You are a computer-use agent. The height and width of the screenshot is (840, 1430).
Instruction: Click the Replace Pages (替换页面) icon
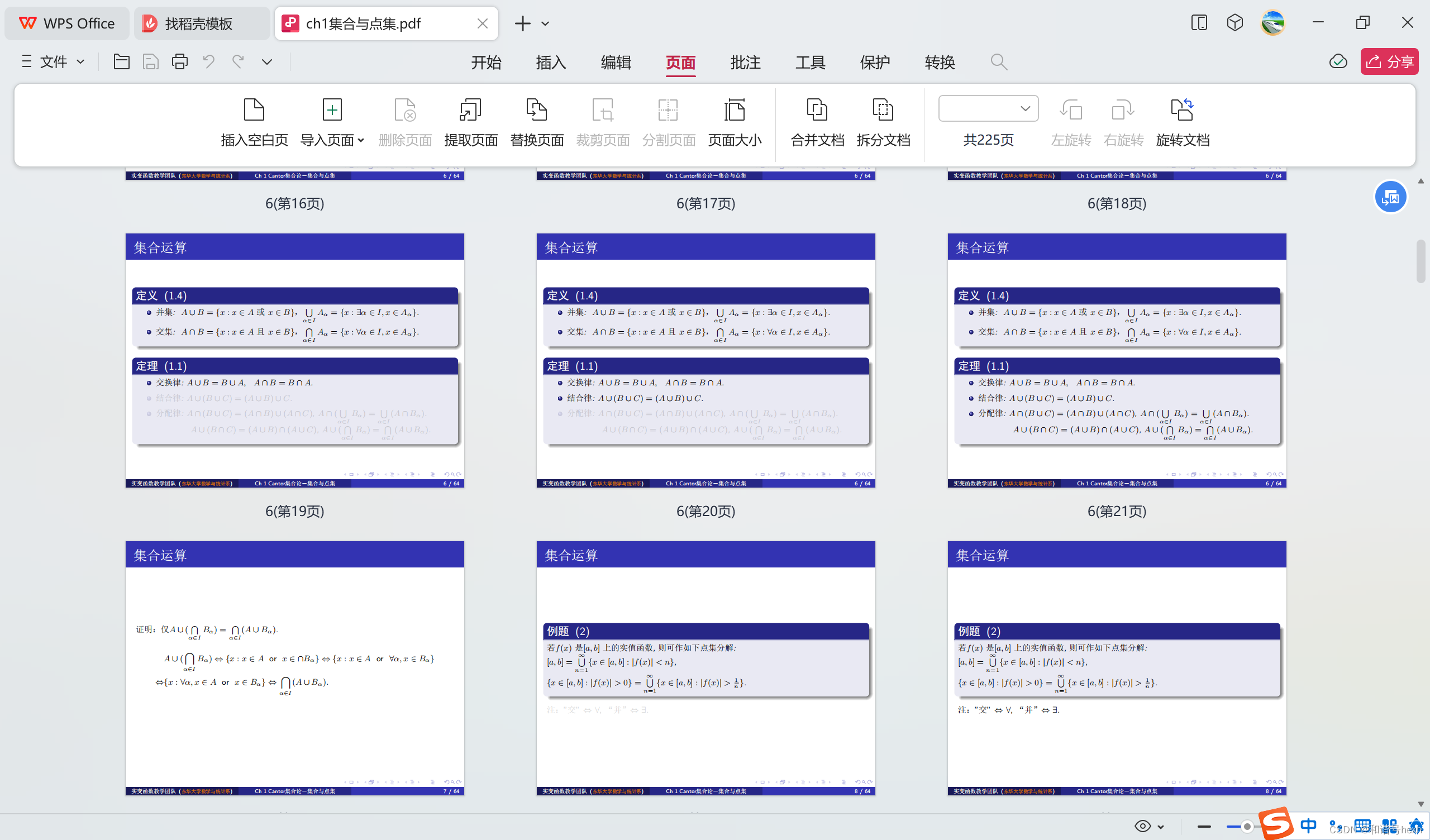536,109
